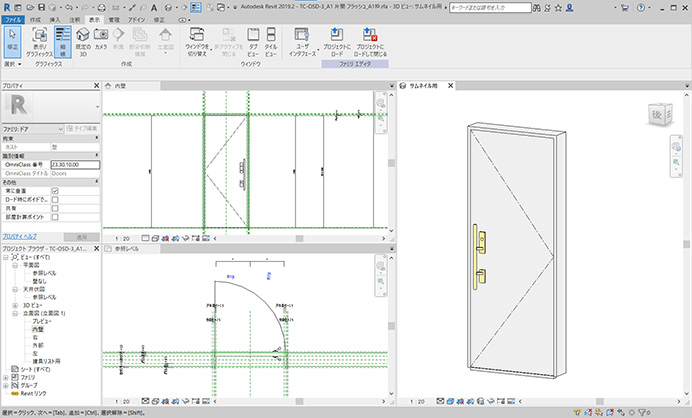Click the Visibility/Graphics (表示/グラフィックス) icon
The image size is (692, 418).
(39, 41)
